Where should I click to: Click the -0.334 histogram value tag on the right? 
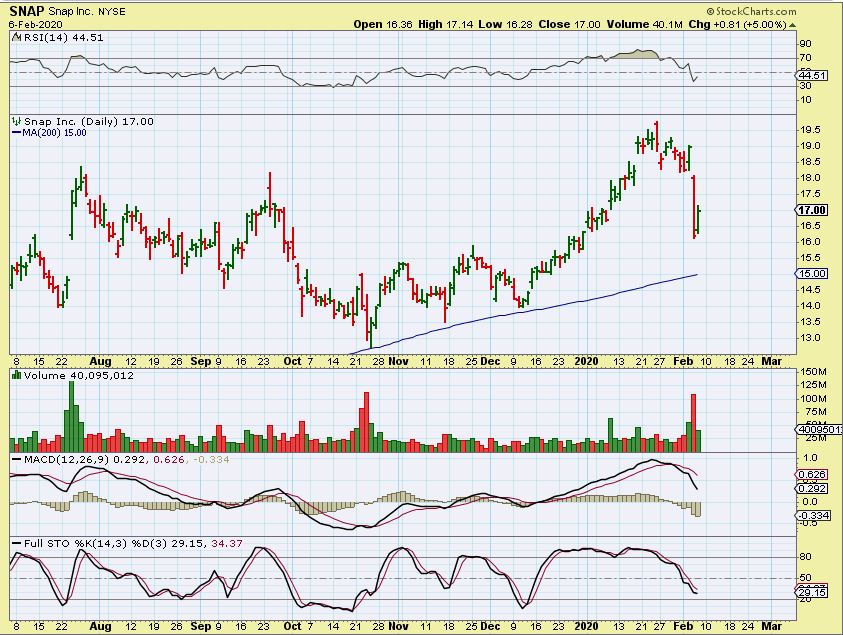pos(812,515)
